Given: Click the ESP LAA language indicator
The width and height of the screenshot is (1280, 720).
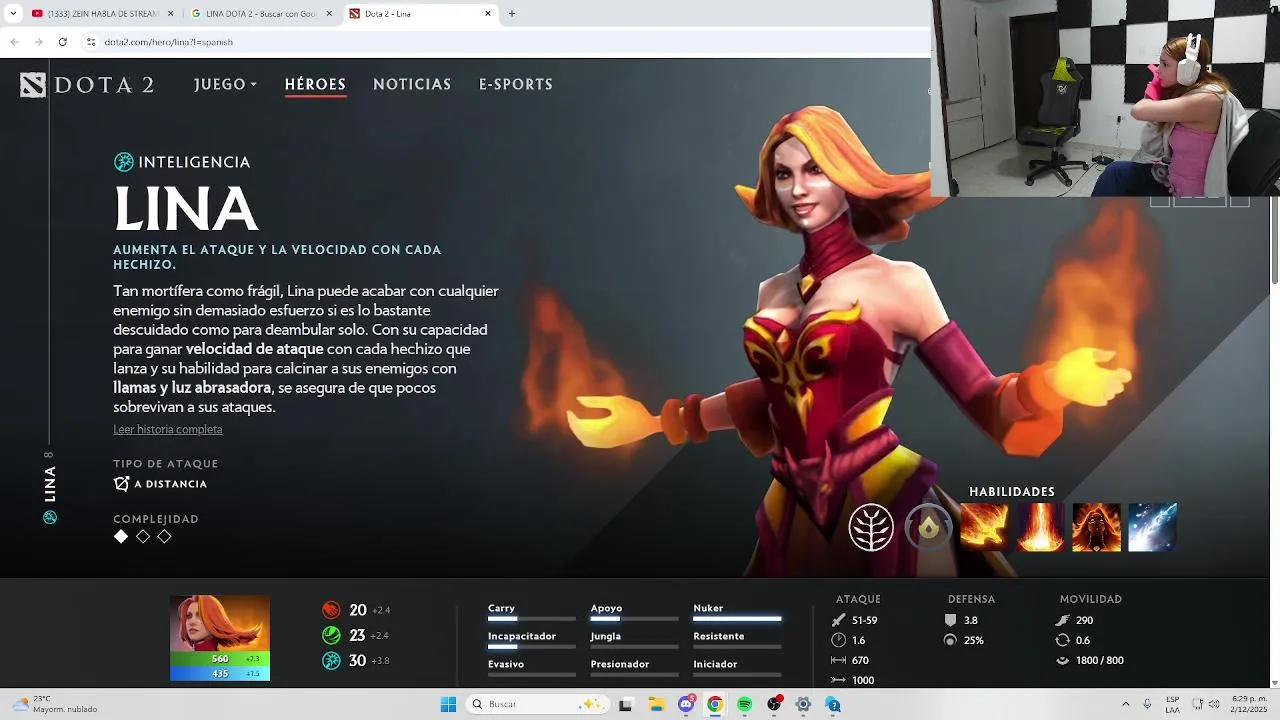Looking at the screenshot, I should coord(1172,704).
